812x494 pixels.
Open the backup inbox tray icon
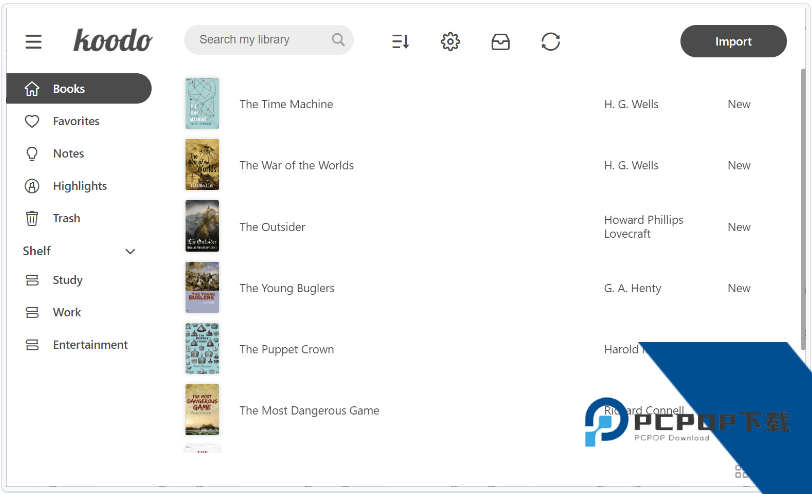(500, 41)
